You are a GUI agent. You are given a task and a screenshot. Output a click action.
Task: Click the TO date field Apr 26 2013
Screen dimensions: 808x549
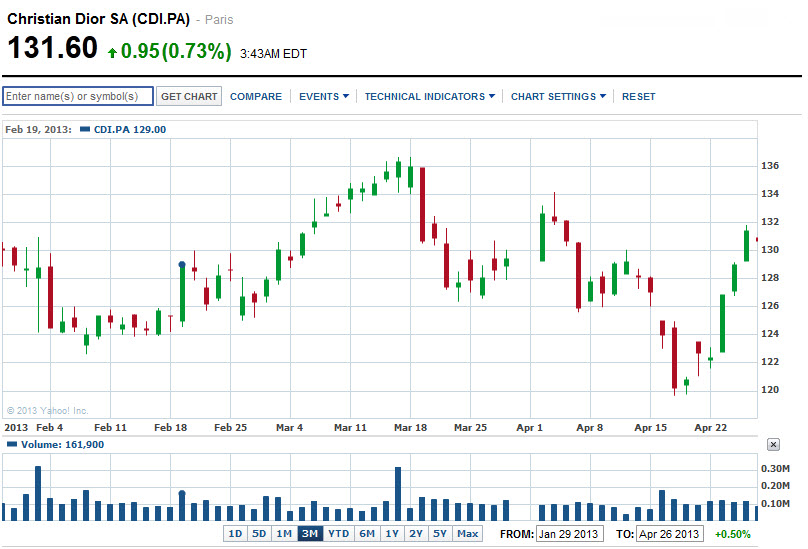[669, 534]
